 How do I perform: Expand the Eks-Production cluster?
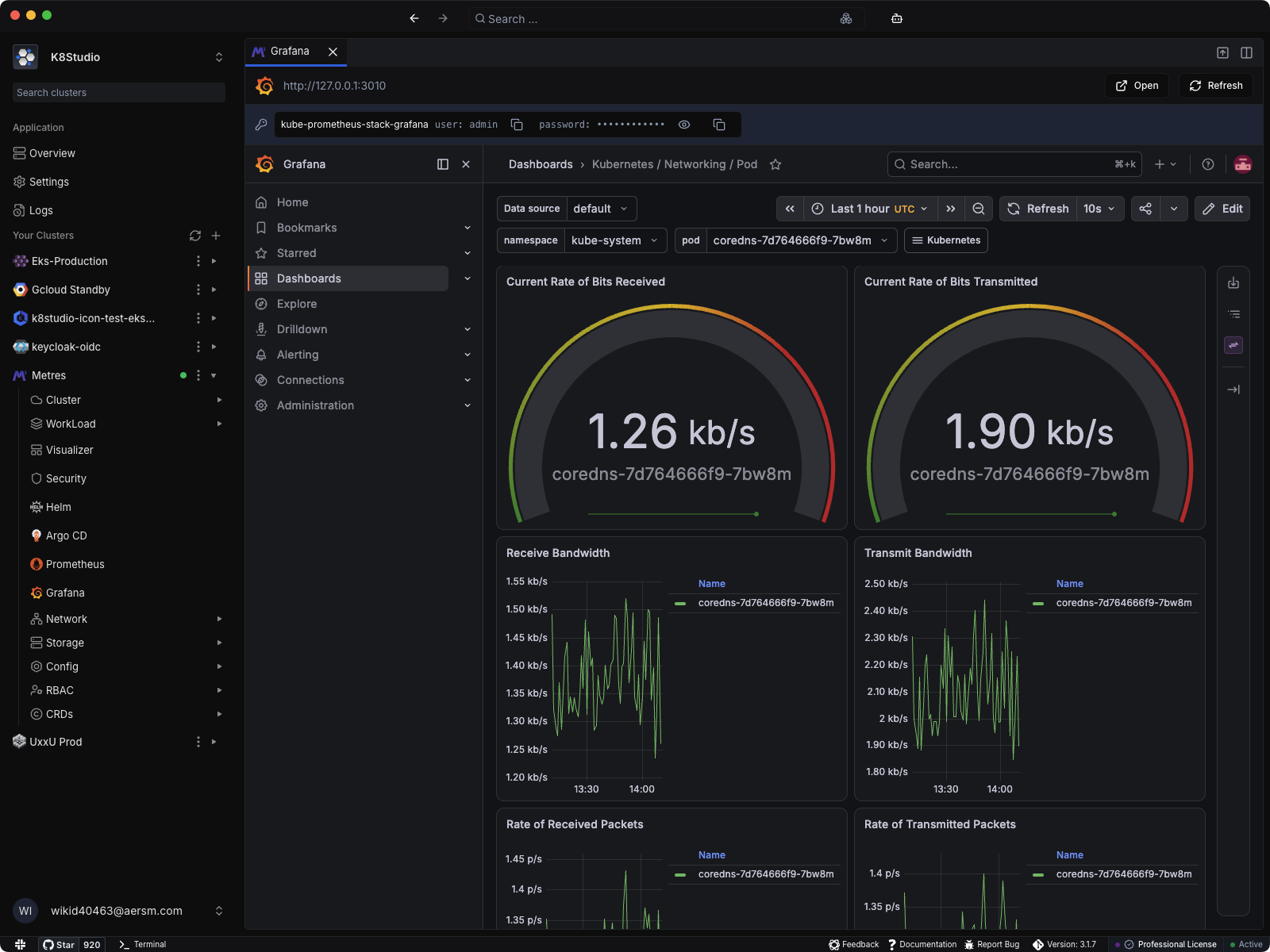214,261
